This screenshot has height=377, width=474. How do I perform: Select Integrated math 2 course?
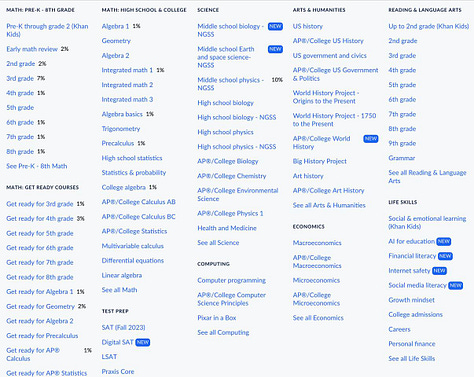click(x=127, y=85)
